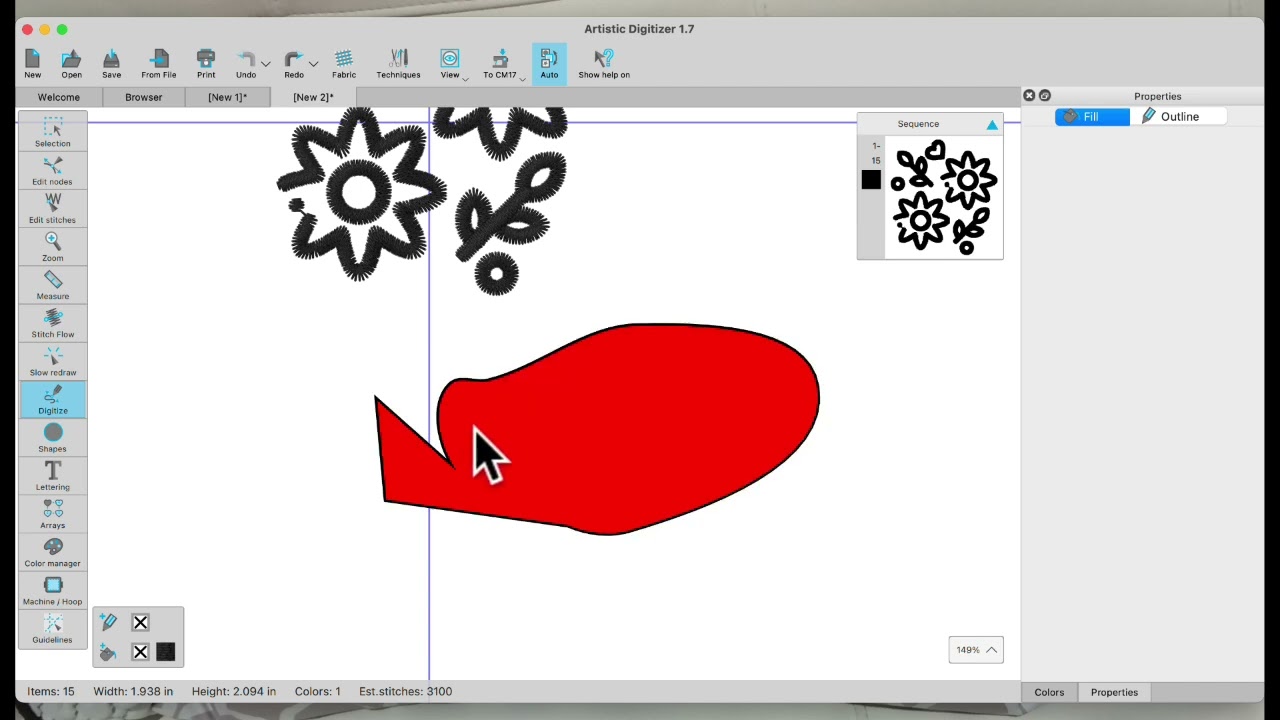The image size is (1280, 720).
Task: Collapse the Sequence panel triangle
Action: click(x=992, y=125)
